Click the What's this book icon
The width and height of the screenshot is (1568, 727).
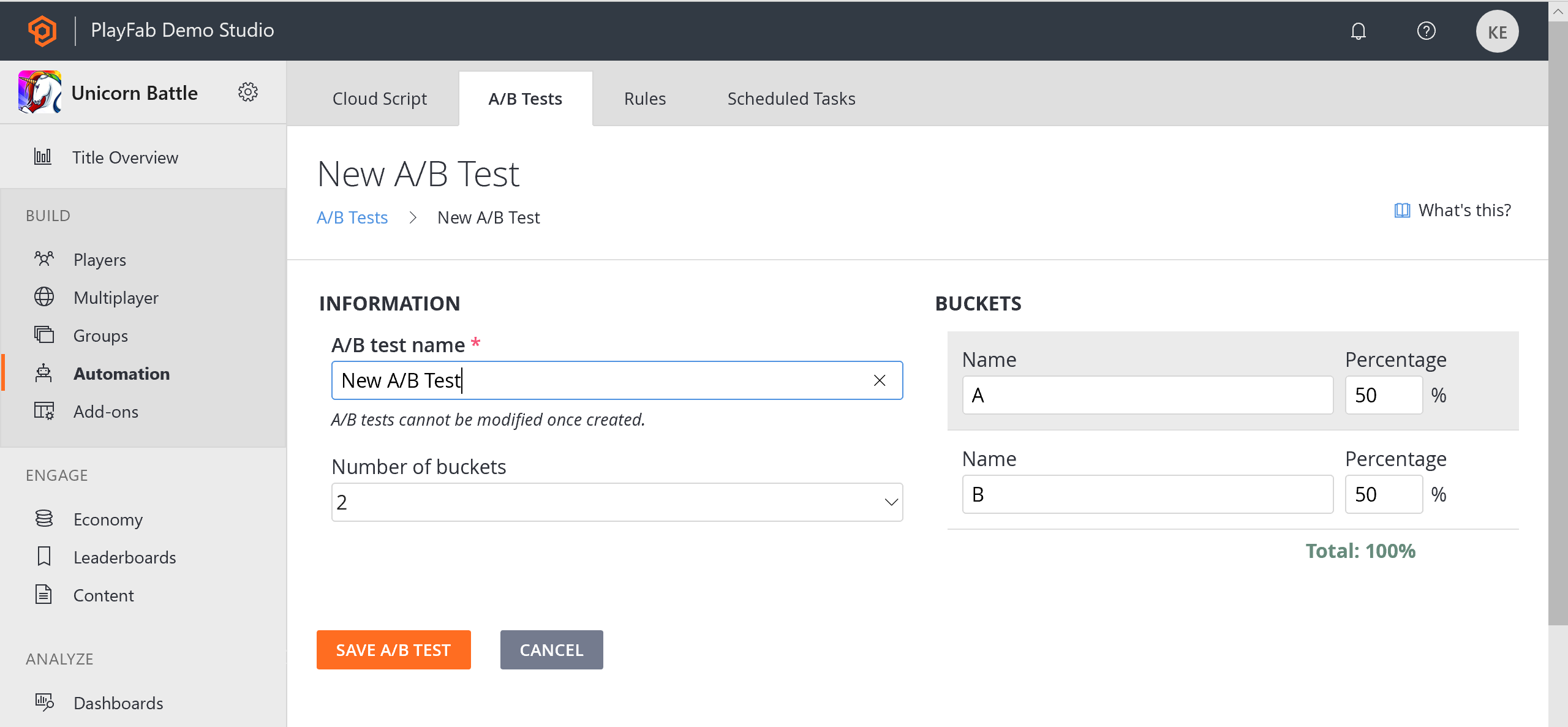1402,210
